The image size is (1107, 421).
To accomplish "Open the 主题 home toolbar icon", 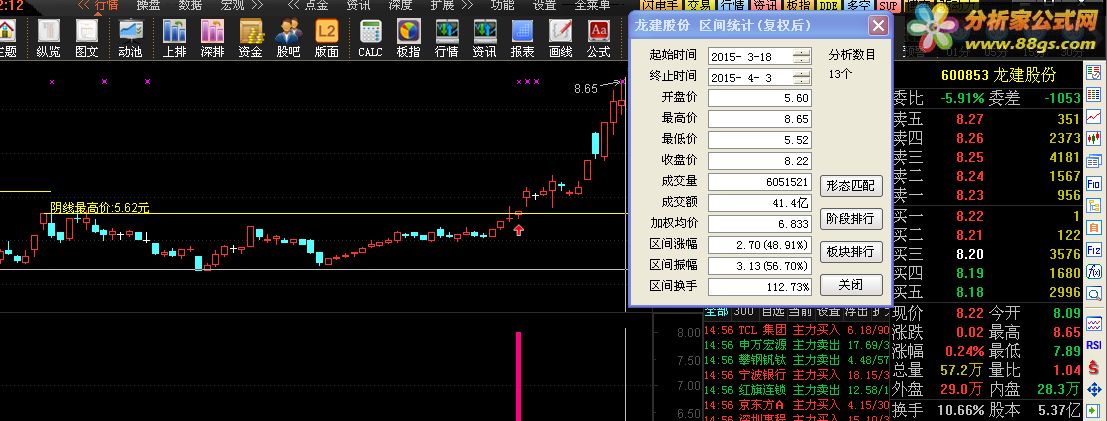I will click(x=7, y=38).
